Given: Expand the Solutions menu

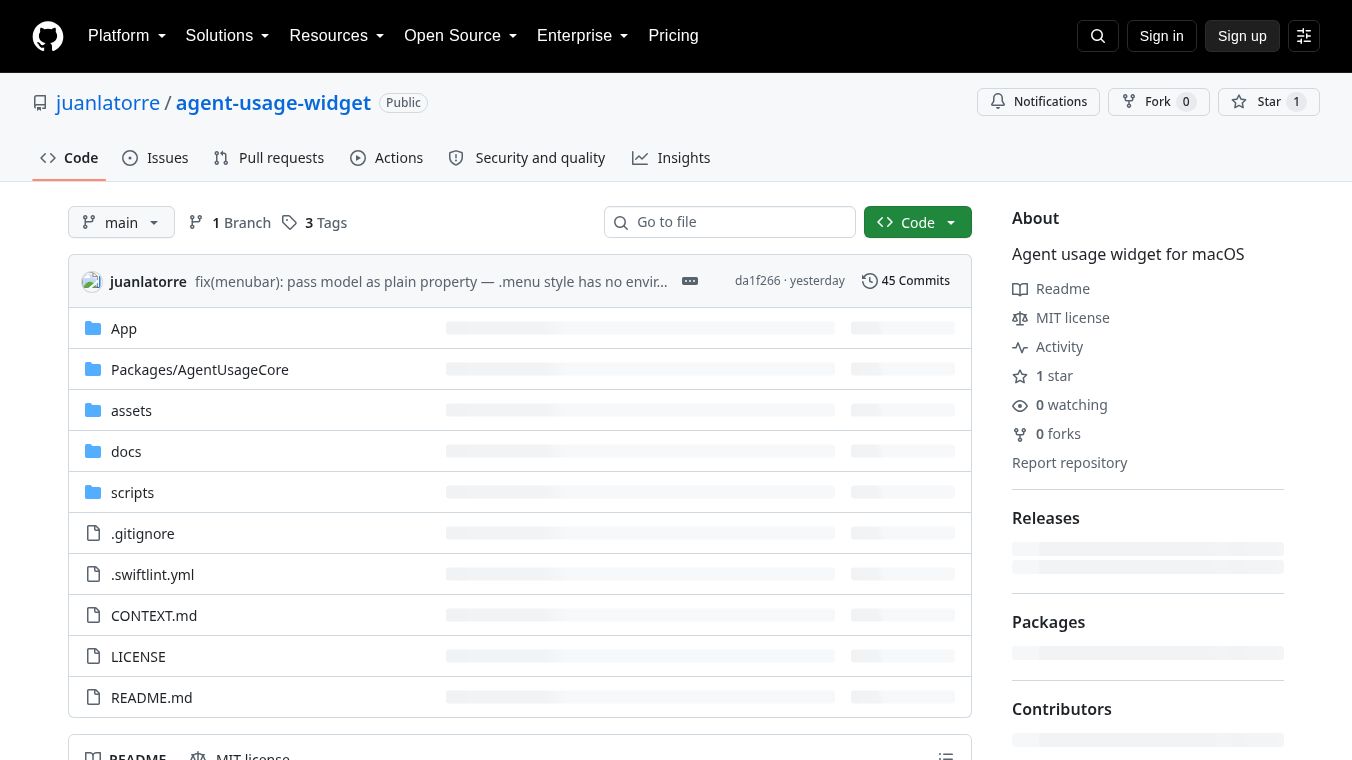Looking at the screenshot, I should [x=228, y=36].
